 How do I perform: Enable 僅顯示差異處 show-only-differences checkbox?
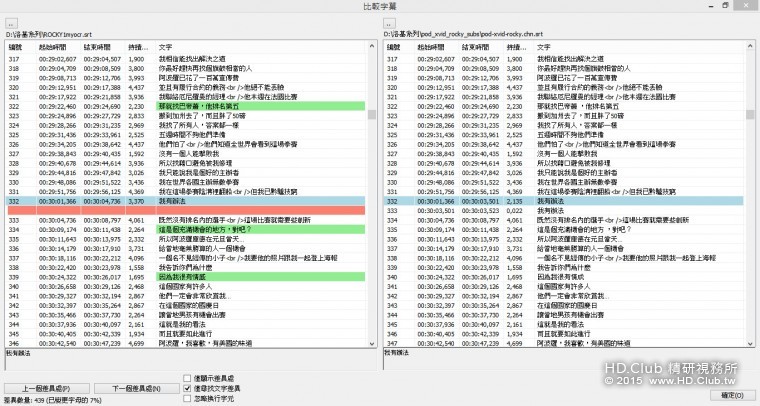click(187, 378)
